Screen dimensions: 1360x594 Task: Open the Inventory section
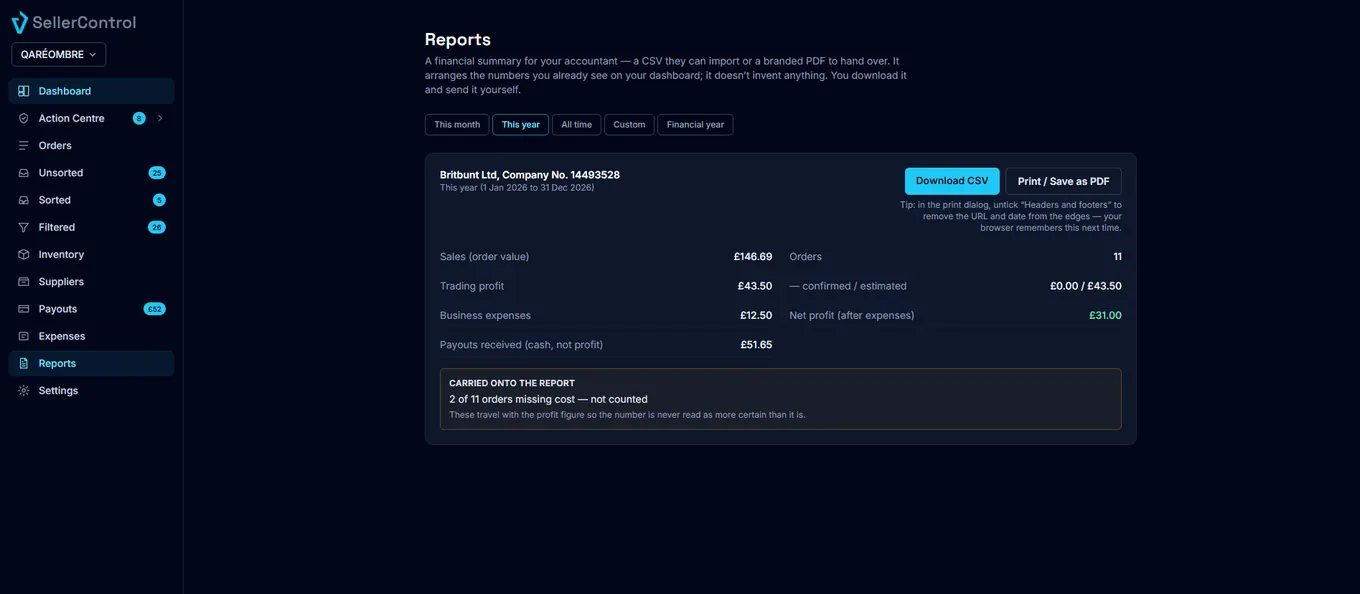click(91, 255)
